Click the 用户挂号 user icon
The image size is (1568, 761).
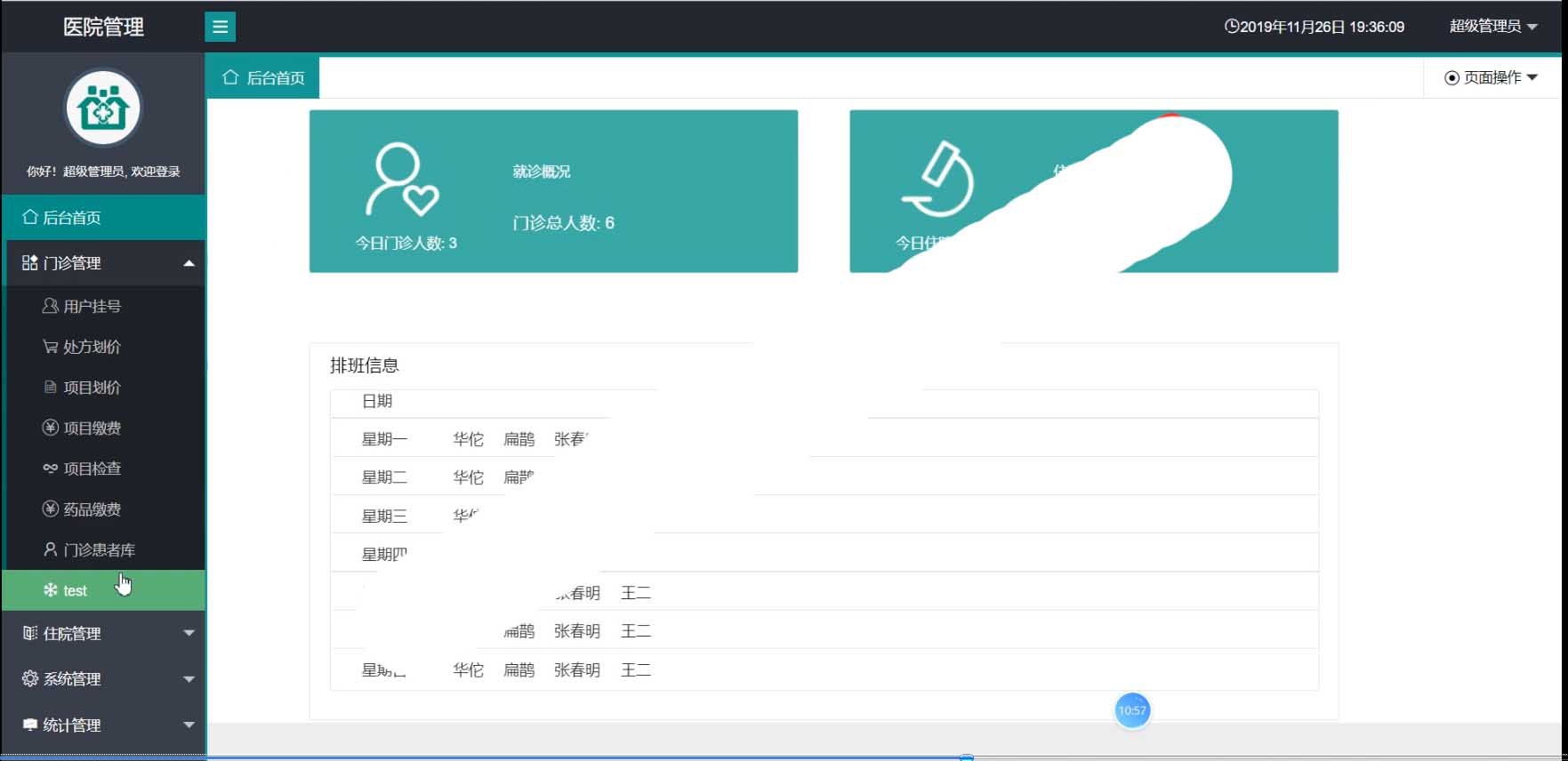[51, 306]
